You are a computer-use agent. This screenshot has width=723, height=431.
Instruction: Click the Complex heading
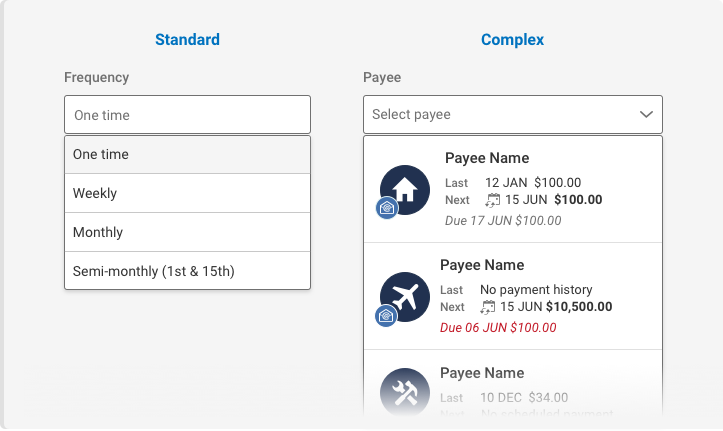click(512, 40)
